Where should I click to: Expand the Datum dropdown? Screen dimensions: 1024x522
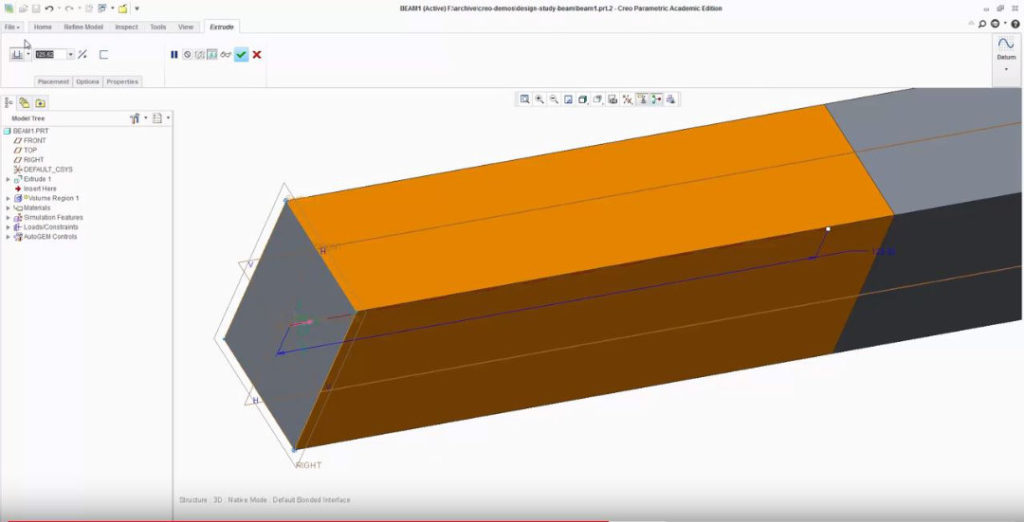[1006, 69]
